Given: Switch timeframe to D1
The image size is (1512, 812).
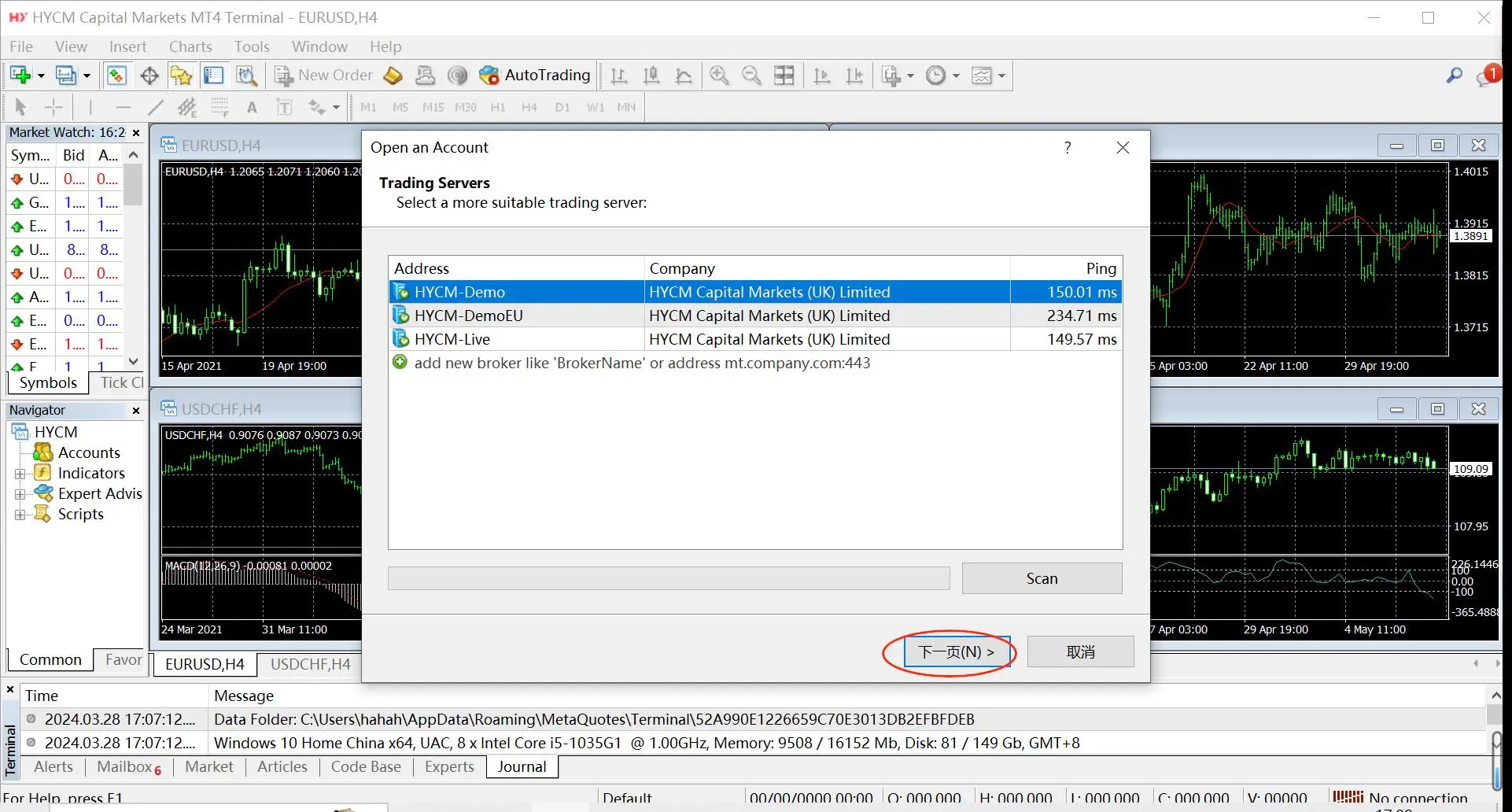Looking at the screenshot, I should 562,107.
